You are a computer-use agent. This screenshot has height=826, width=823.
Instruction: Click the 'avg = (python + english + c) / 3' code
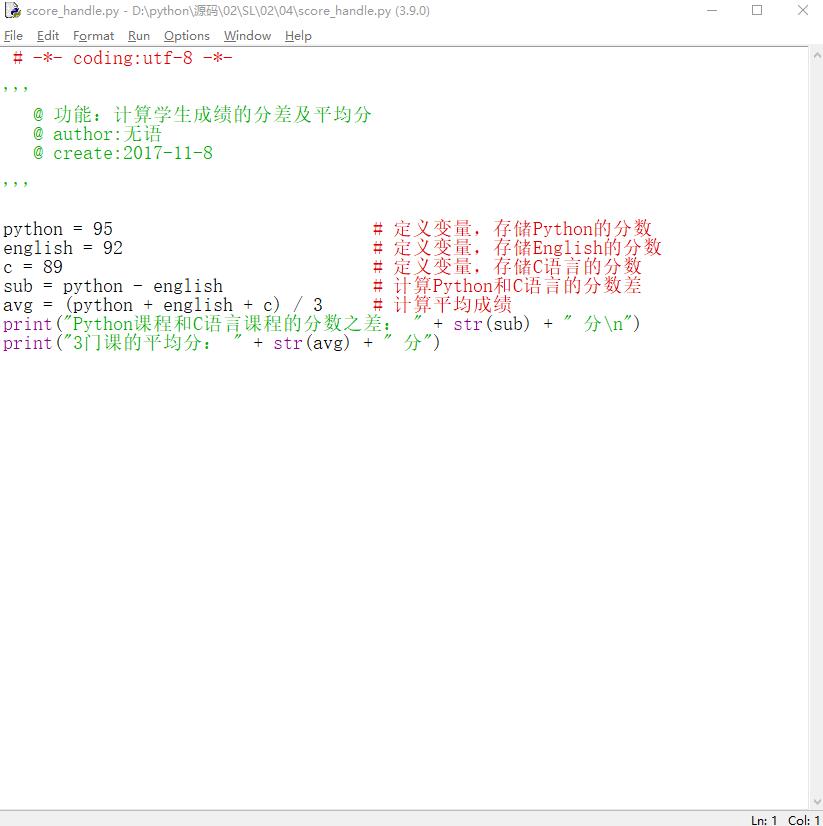162,305
